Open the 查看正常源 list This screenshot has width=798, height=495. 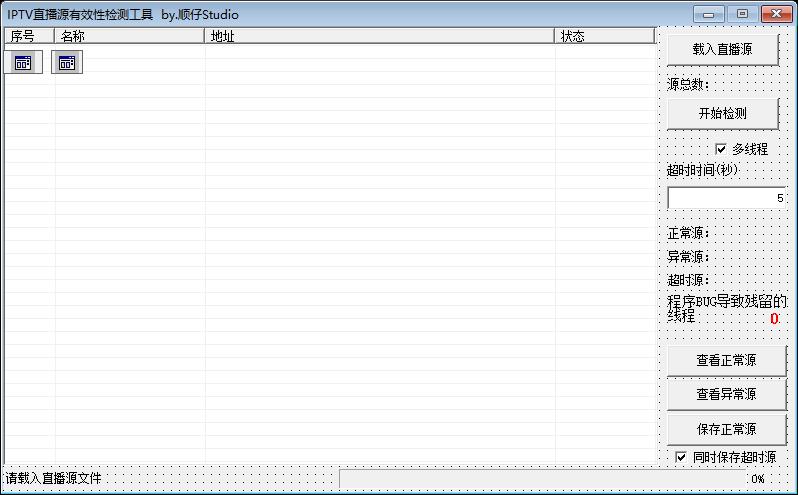pos(726,360)
